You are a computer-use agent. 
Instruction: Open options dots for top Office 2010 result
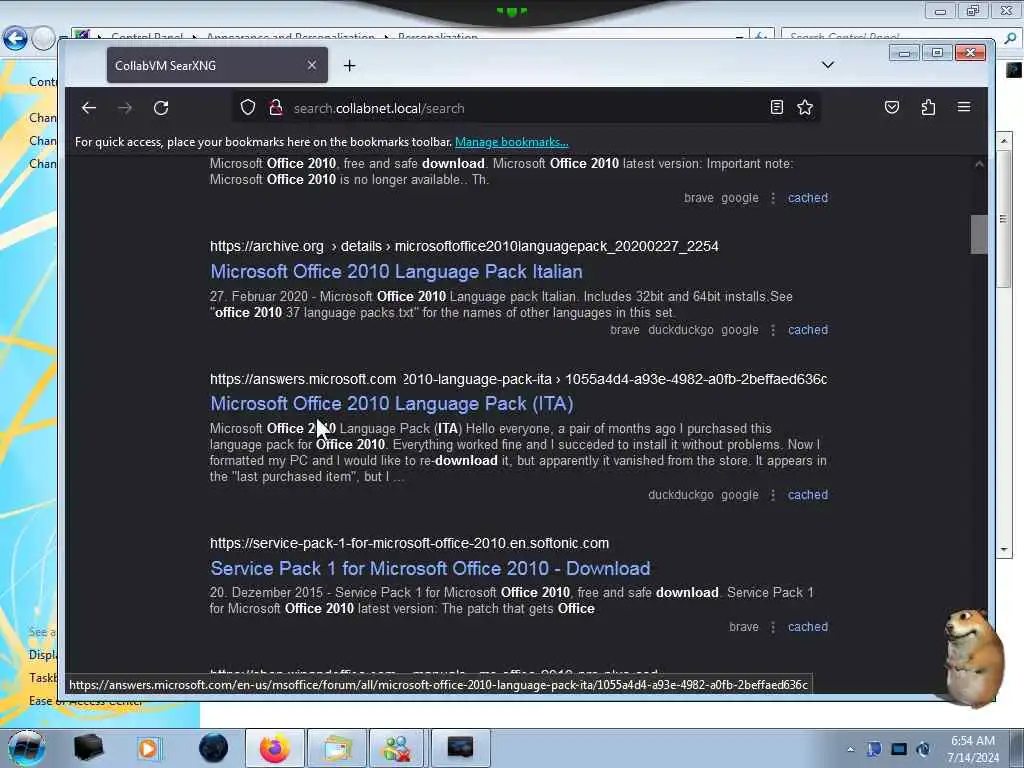click(773, 197)
